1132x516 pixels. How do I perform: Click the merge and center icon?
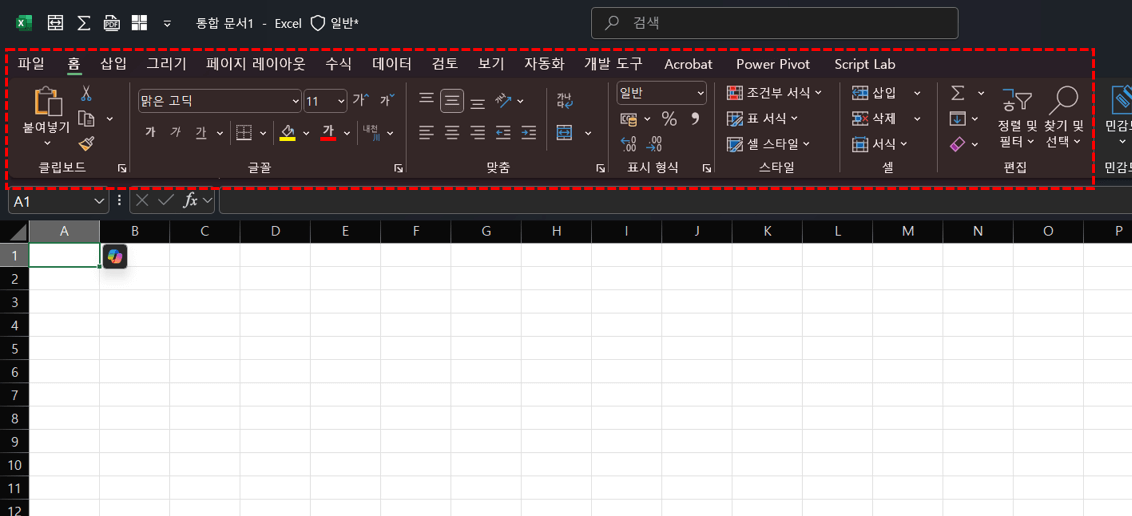[x=565, y=133]
